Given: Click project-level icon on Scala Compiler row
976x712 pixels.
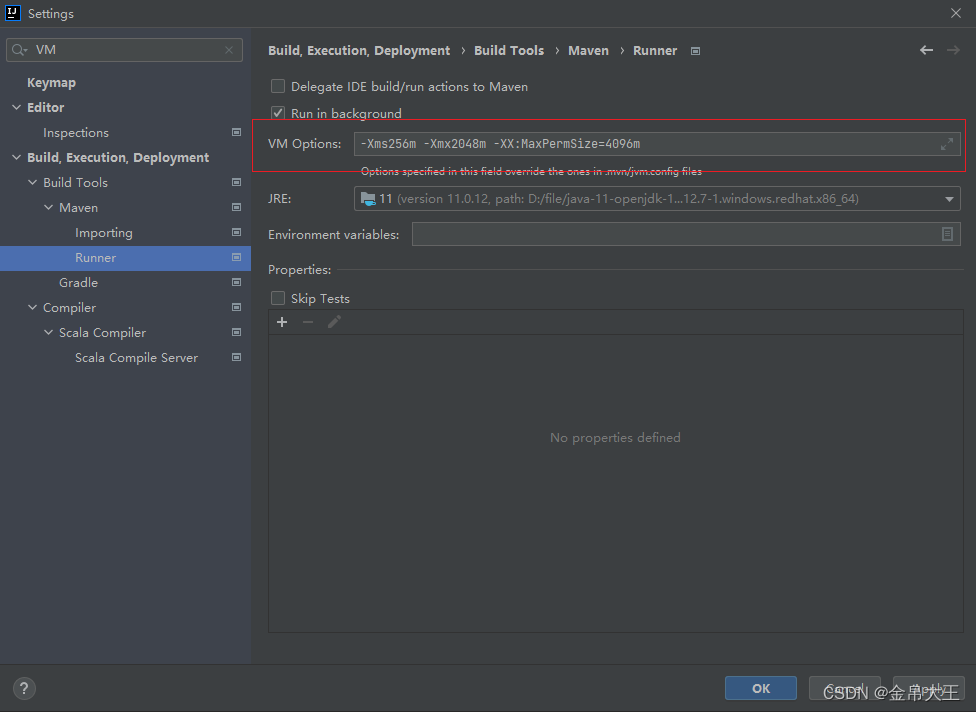Looking at the screenshot, I should [237, 332].
